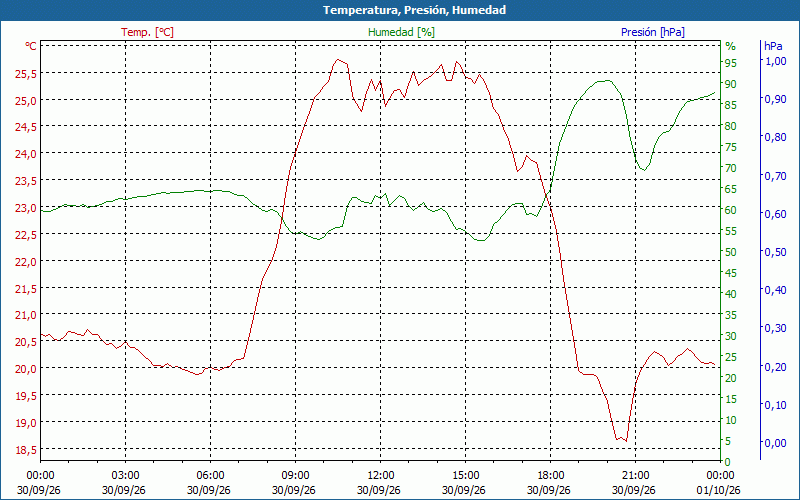This screenshot has width=800, height=500.
Task: Click the 22,0 temperature axis value
Action: click(x=26, y=262)
